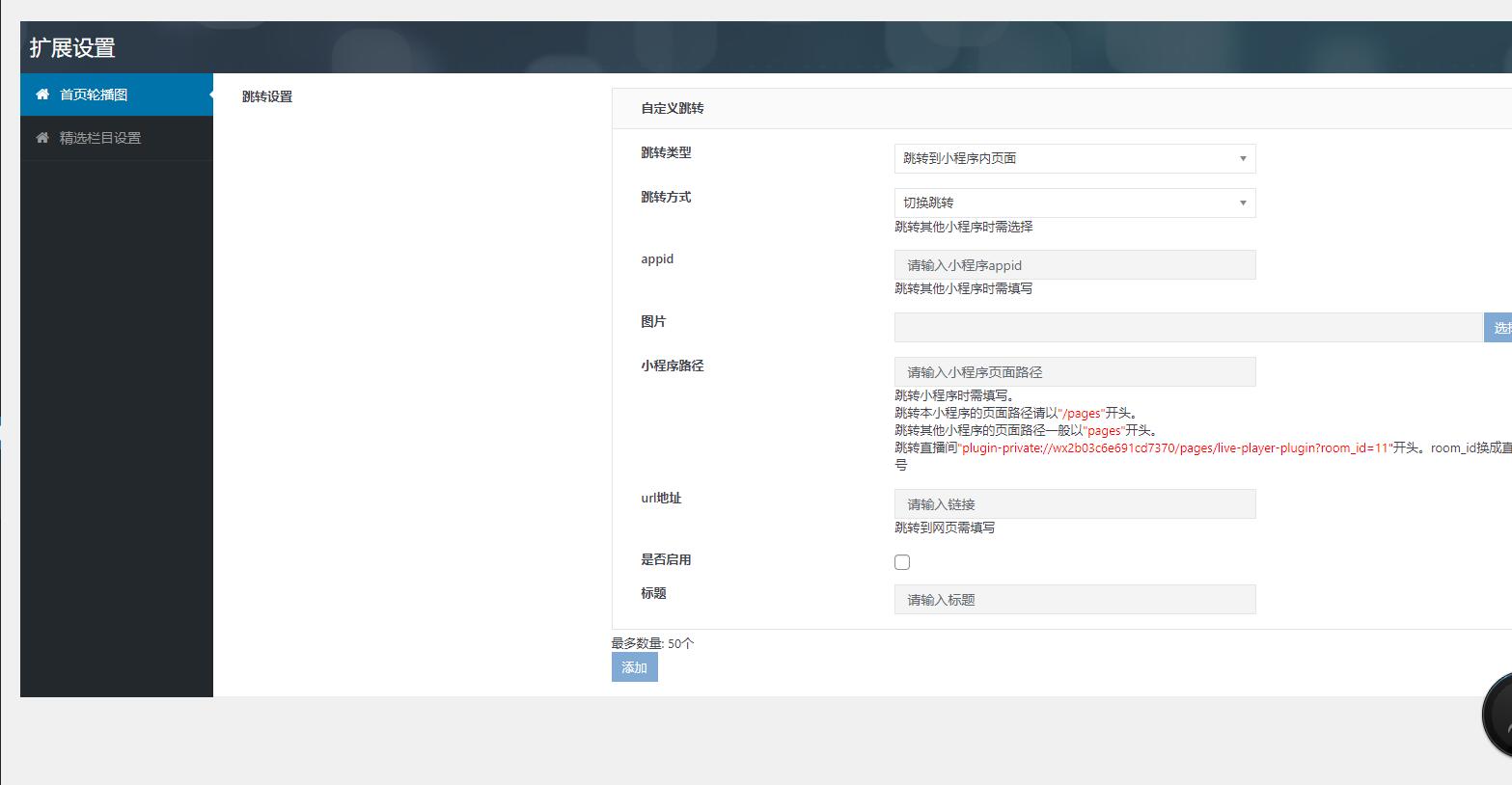The width and height of the screenshot is (1512, 785).
Task: Click the 扩展设置 page title
Action: coord(71,46)
